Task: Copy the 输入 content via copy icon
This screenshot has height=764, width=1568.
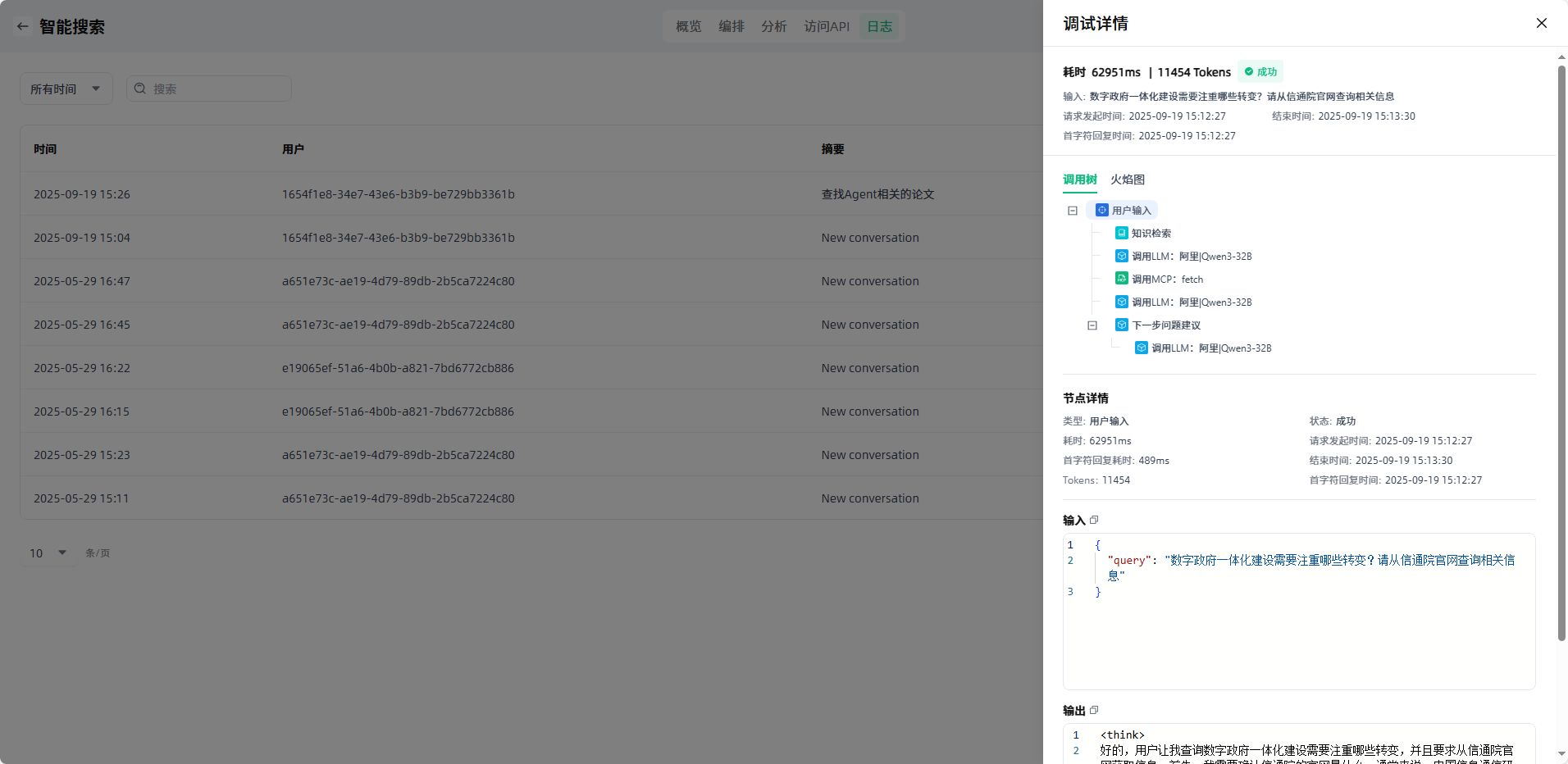Action: pos(1094,520)
